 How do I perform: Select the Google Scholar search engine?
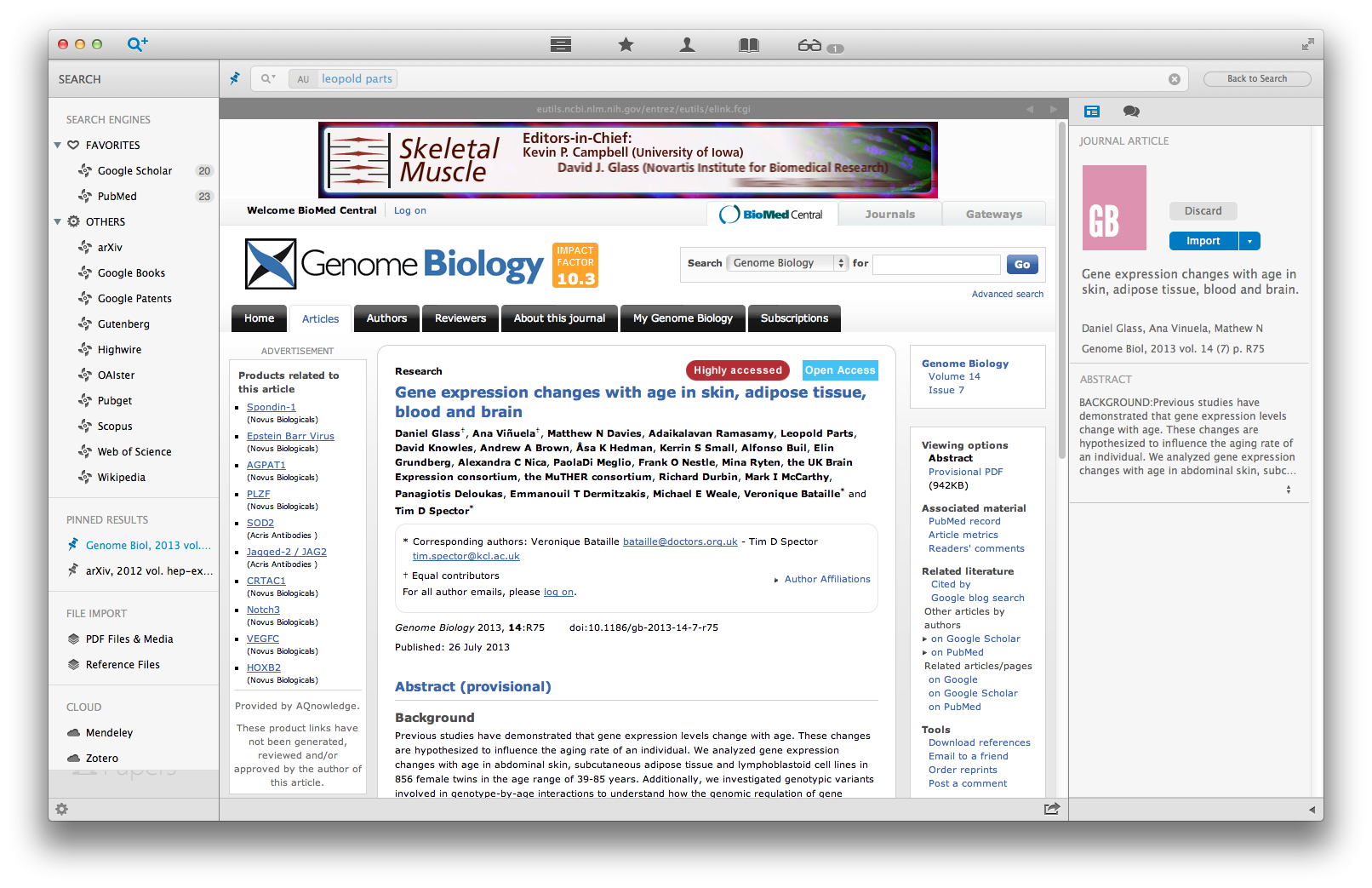(134, 170)
